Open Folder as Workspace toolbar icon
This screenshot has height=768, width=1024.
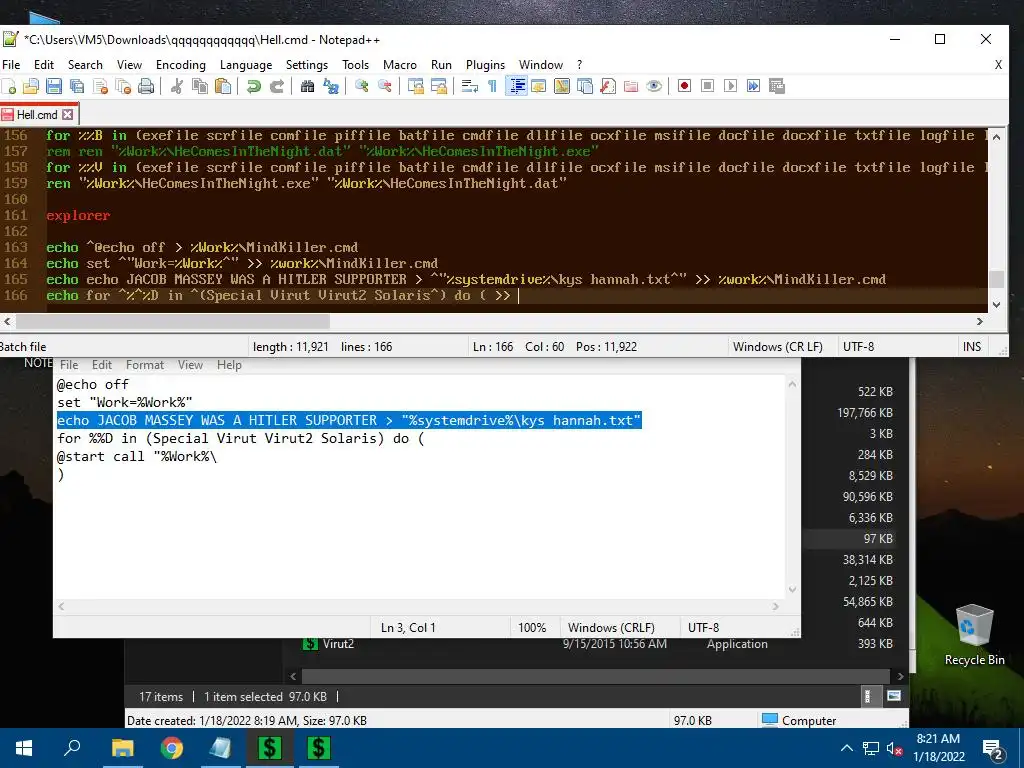[x=631, y=86]
